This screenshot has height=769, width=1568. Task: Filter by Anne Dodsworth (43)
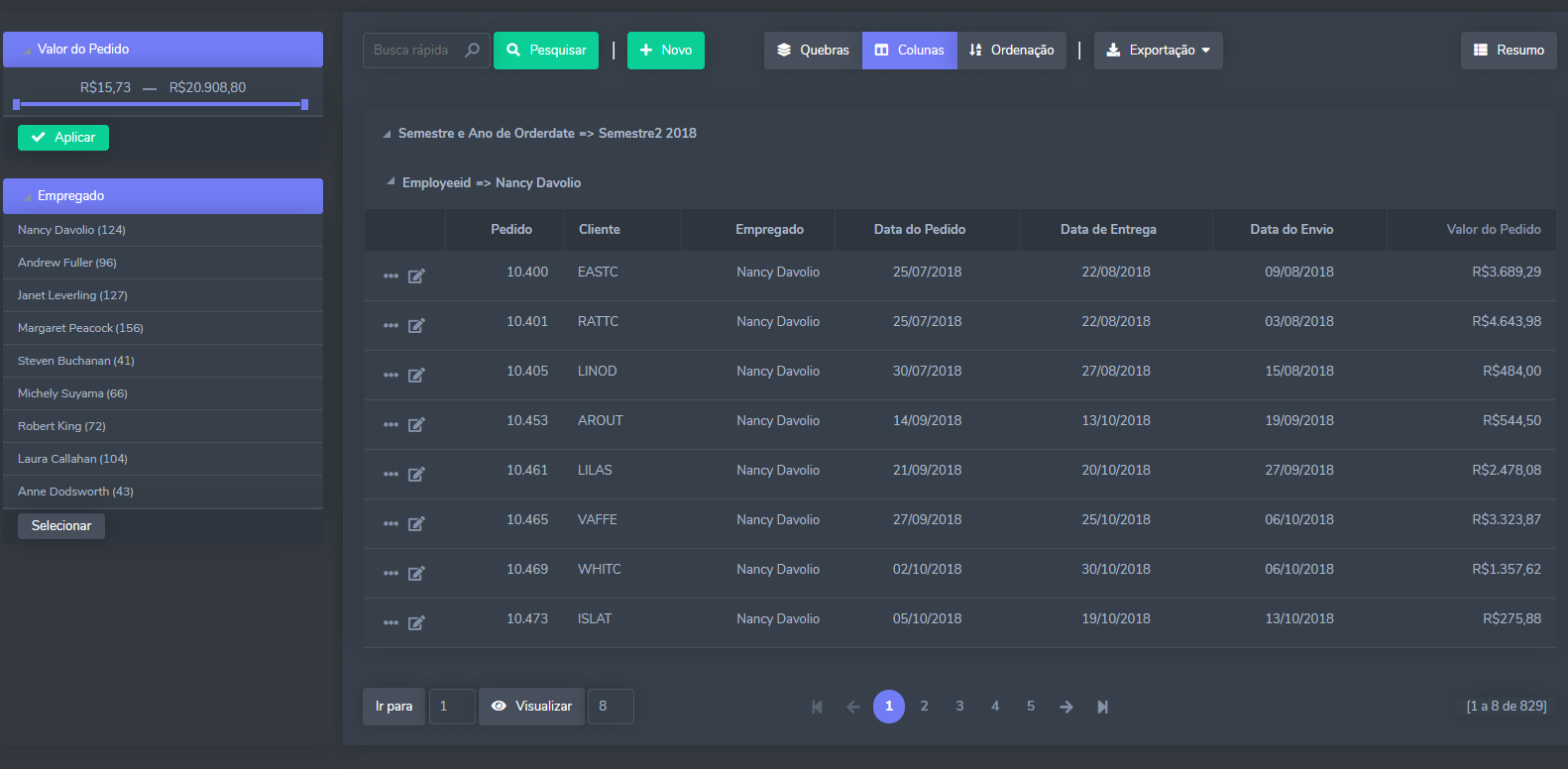tap(163, 492)
